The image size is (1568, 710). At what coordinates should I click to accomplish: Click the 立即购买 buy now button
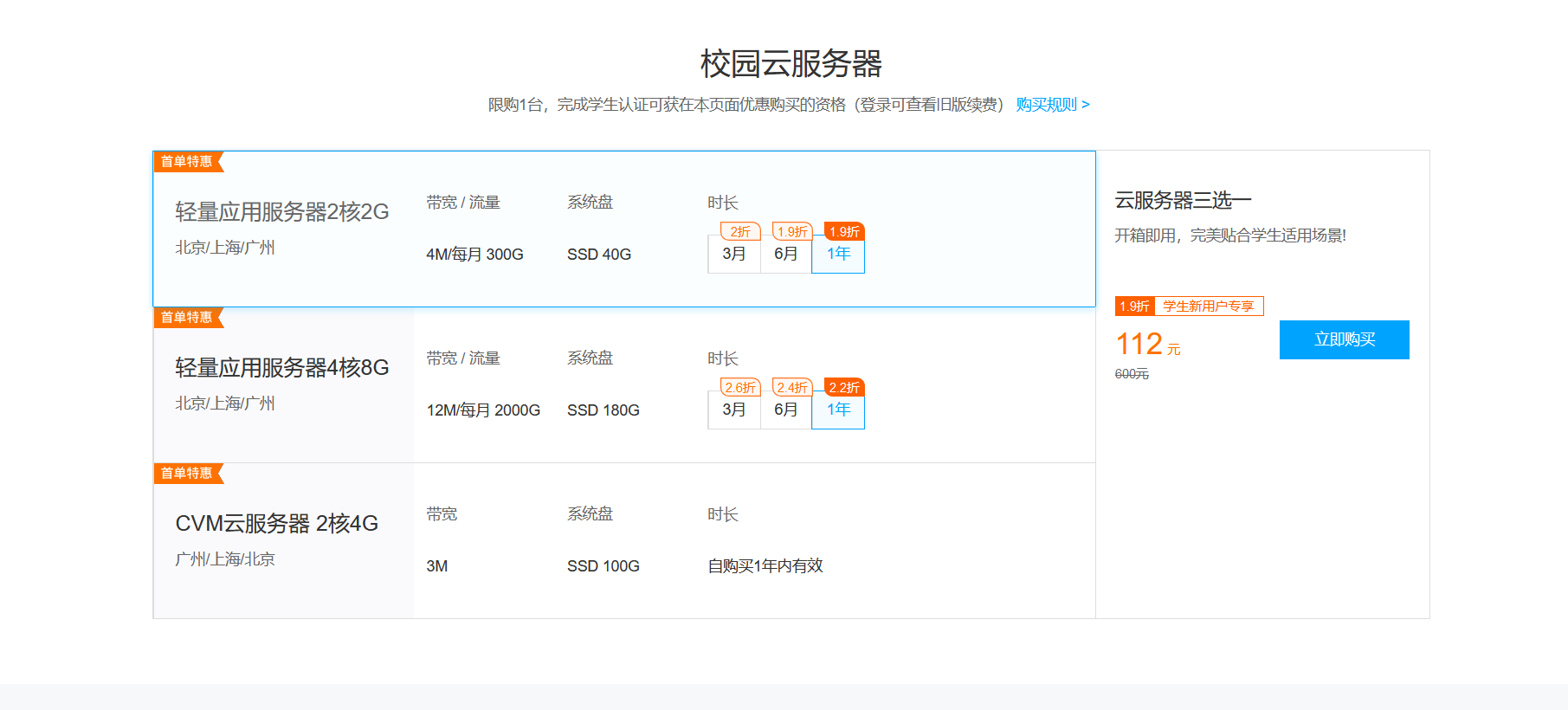point(1344,339)
